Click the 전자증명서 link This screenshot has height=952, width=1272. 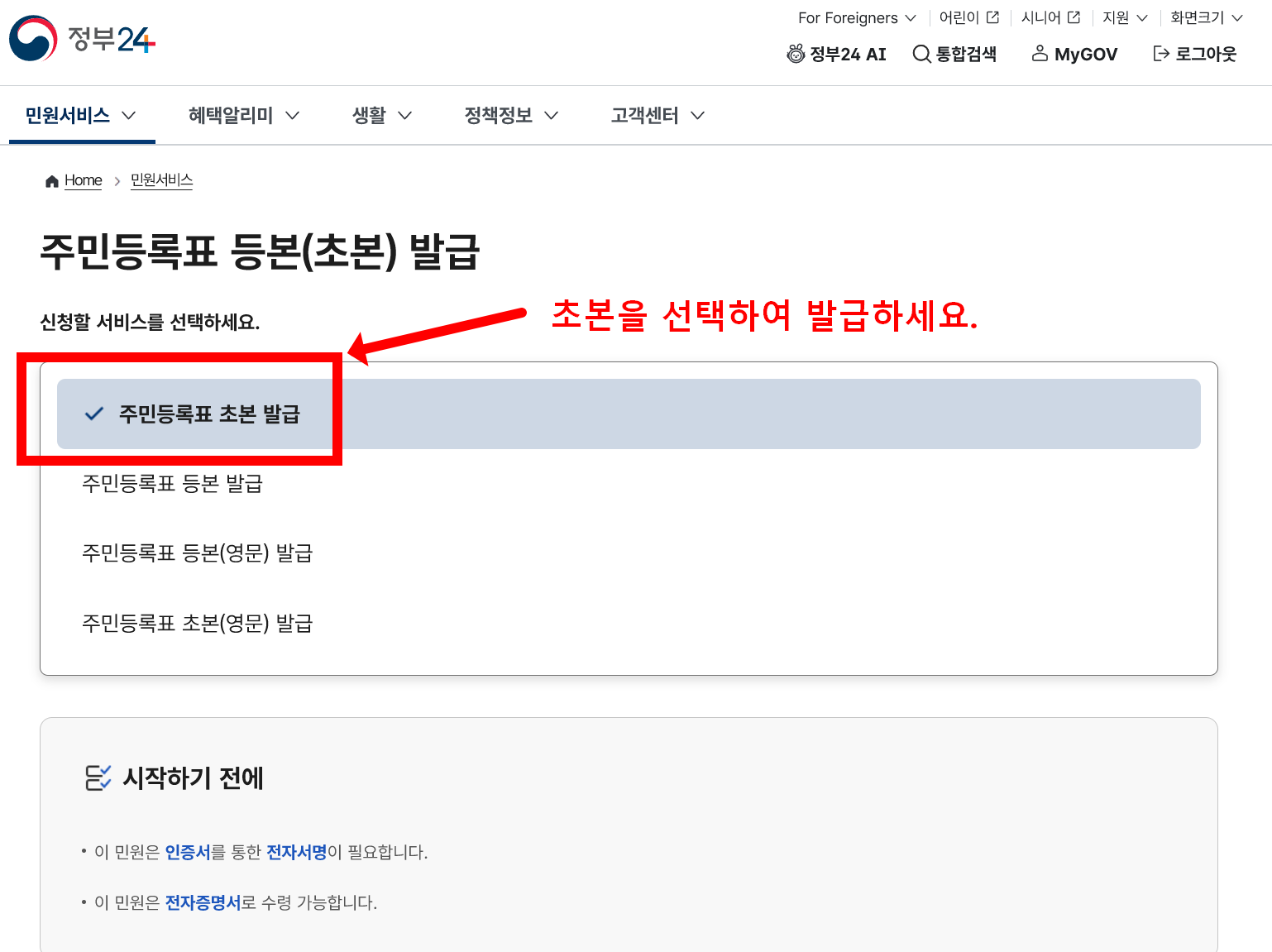coord(203,903)
